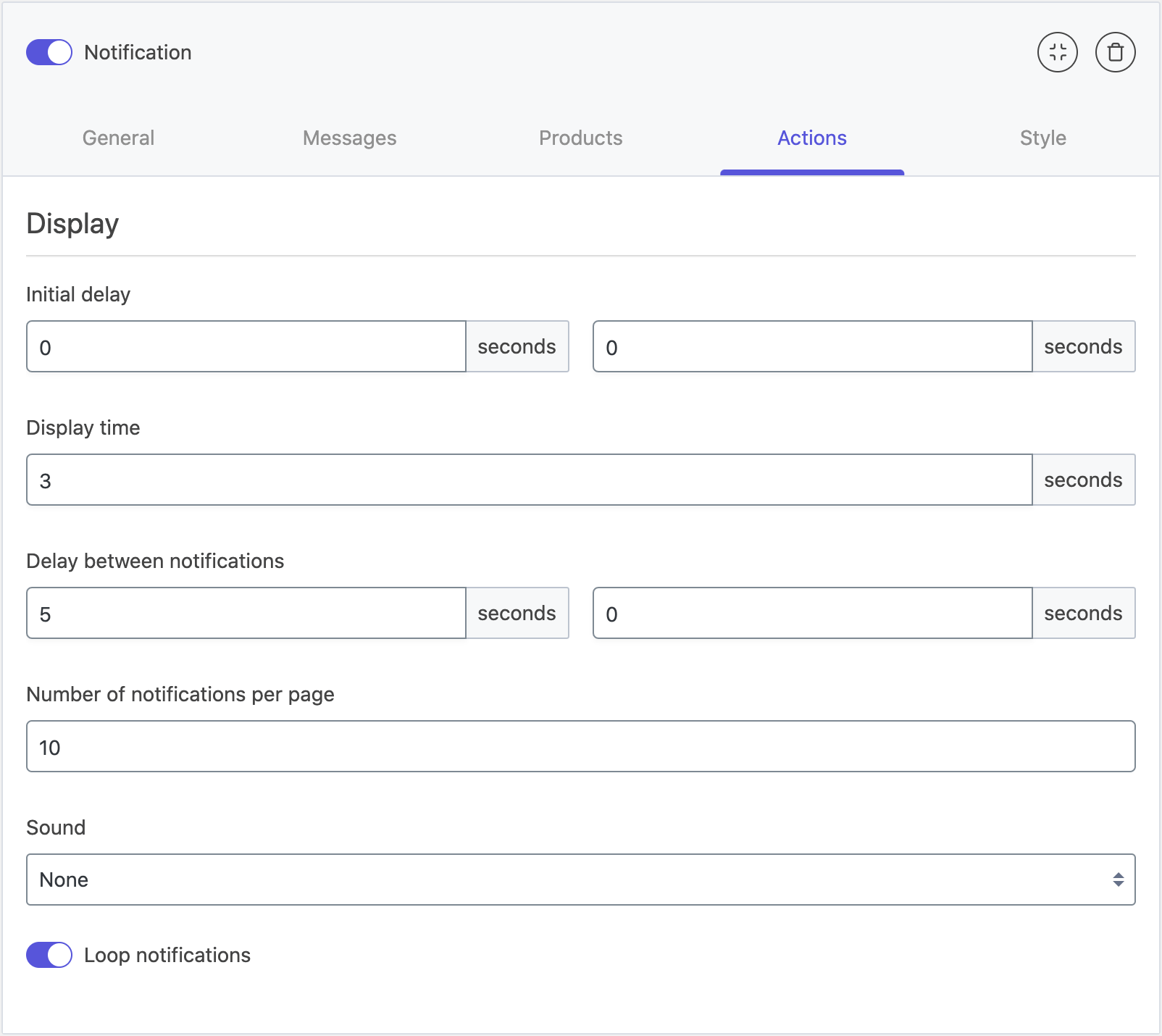1162x1036 pixels.
Task: Focus the Display time input field
Action: point(530,480)
